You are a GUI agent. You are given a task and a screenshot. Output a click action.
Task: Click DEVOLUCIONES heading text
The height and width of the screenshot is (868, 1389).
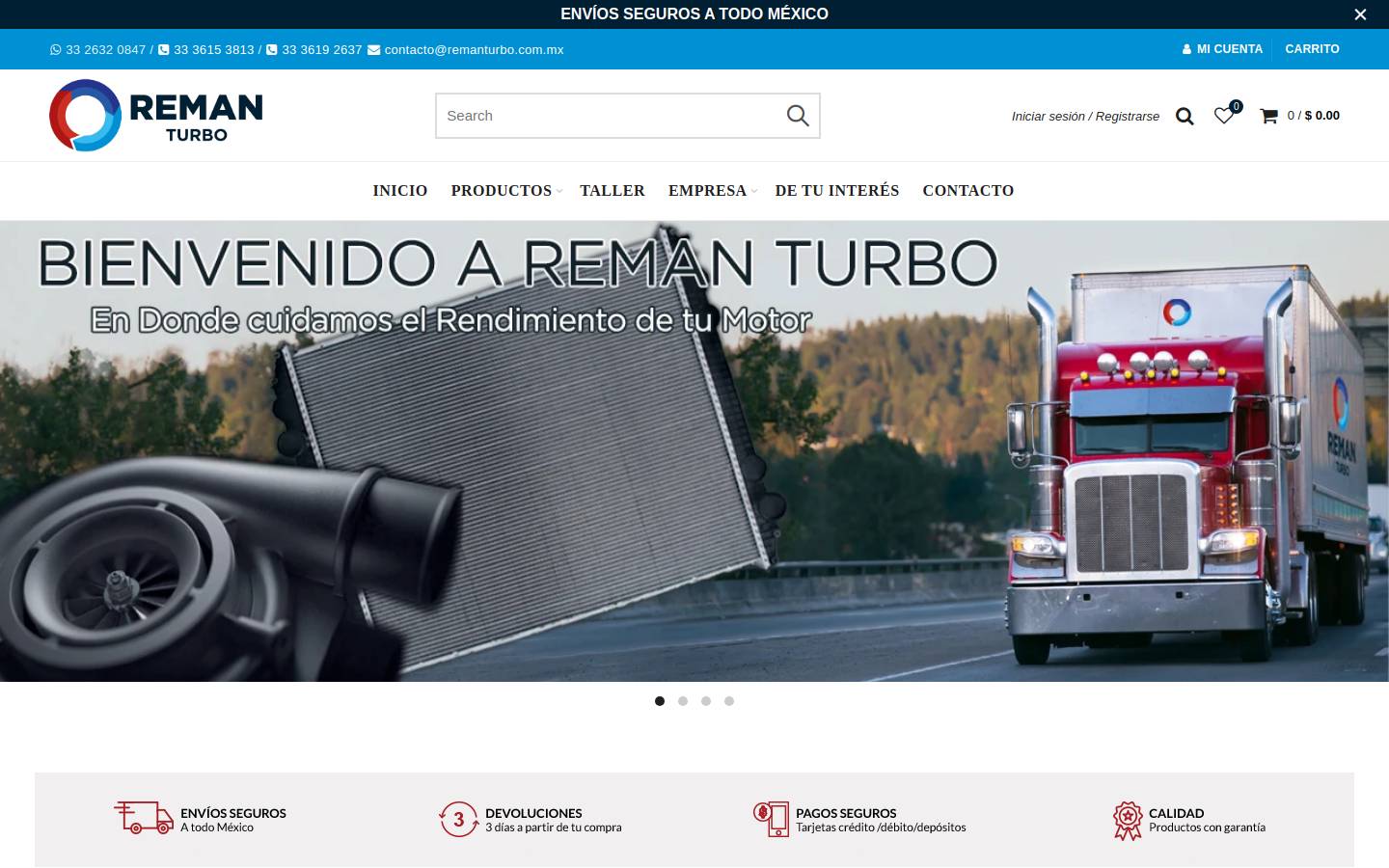(x=533, y=813)
